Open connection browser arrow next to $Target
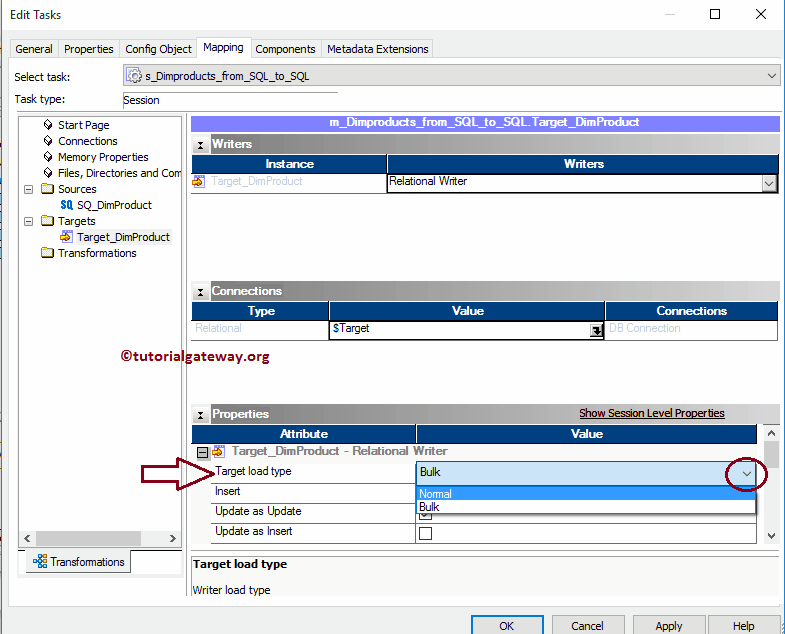Viewport: 785px width, 634px height. 596,329
